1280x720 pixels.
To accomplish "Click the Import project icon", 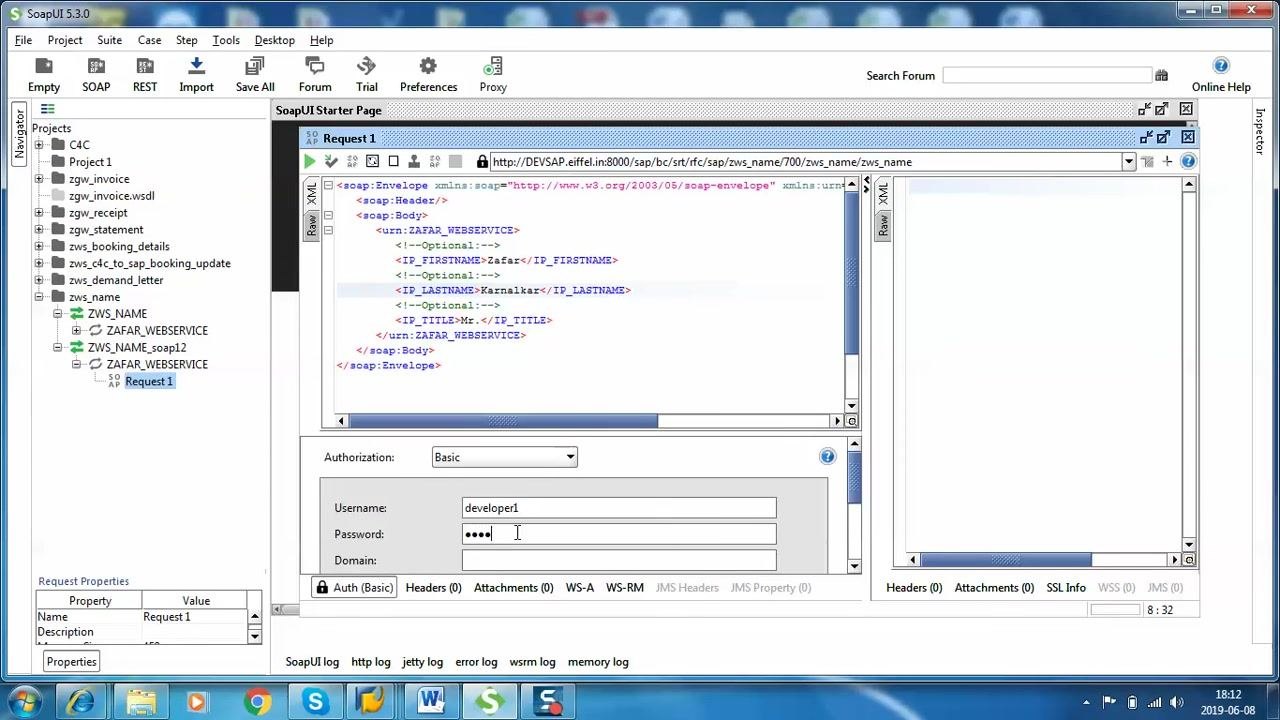I will (196, 75).
